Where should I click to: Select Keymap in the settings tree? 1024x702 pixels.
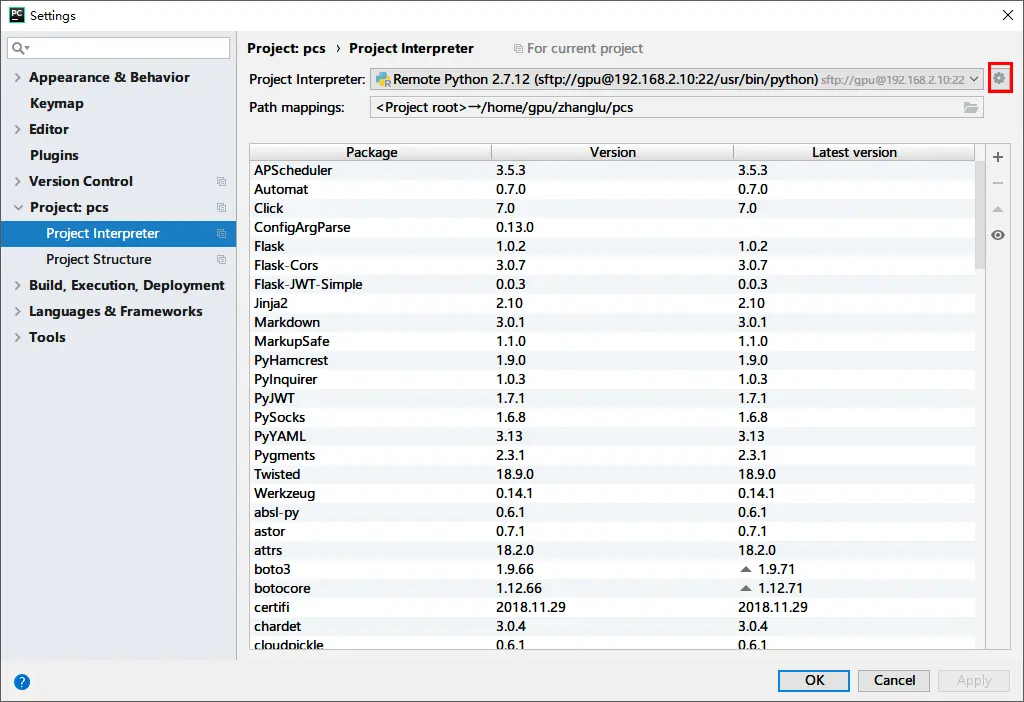pyautogui.click(x=57, y=103)
